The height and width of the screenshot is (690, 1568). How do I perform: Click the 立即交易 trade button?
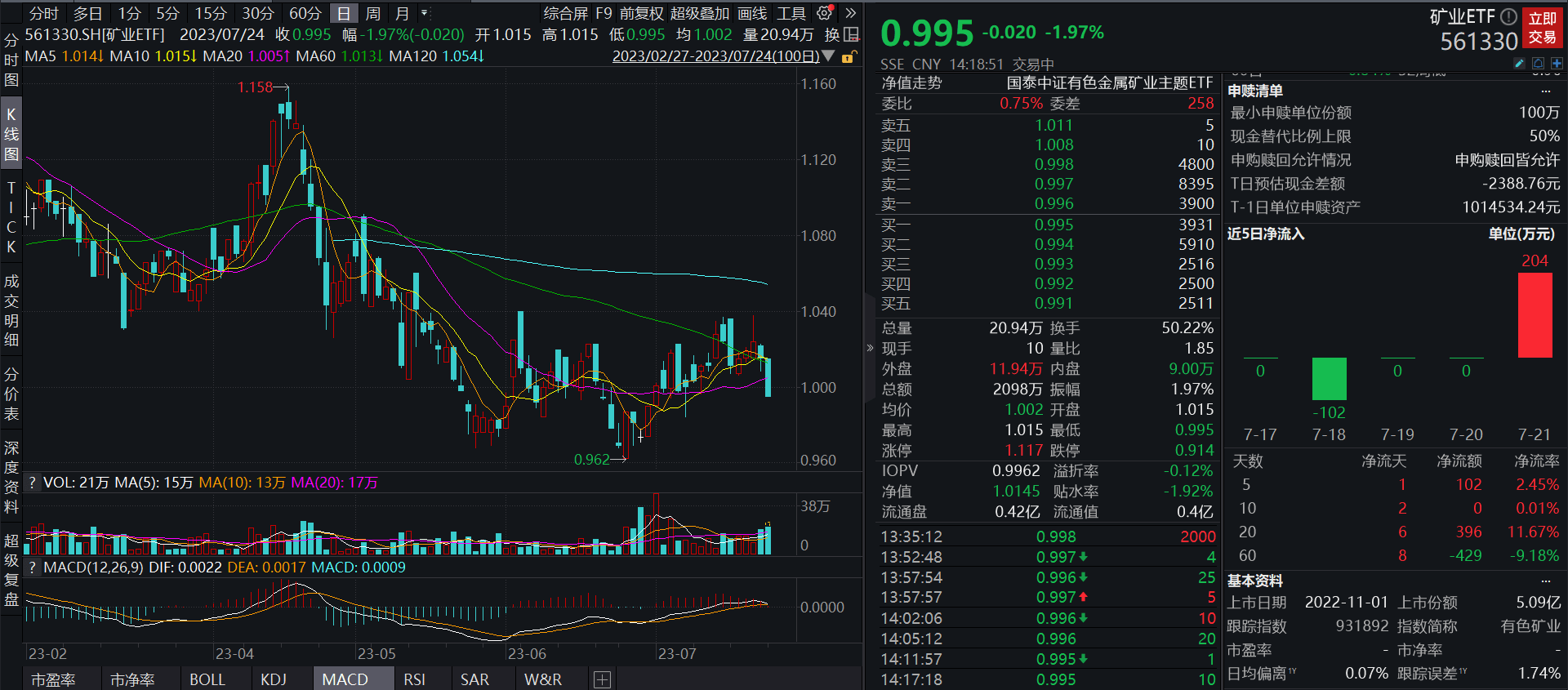(x=1542, y=28)
